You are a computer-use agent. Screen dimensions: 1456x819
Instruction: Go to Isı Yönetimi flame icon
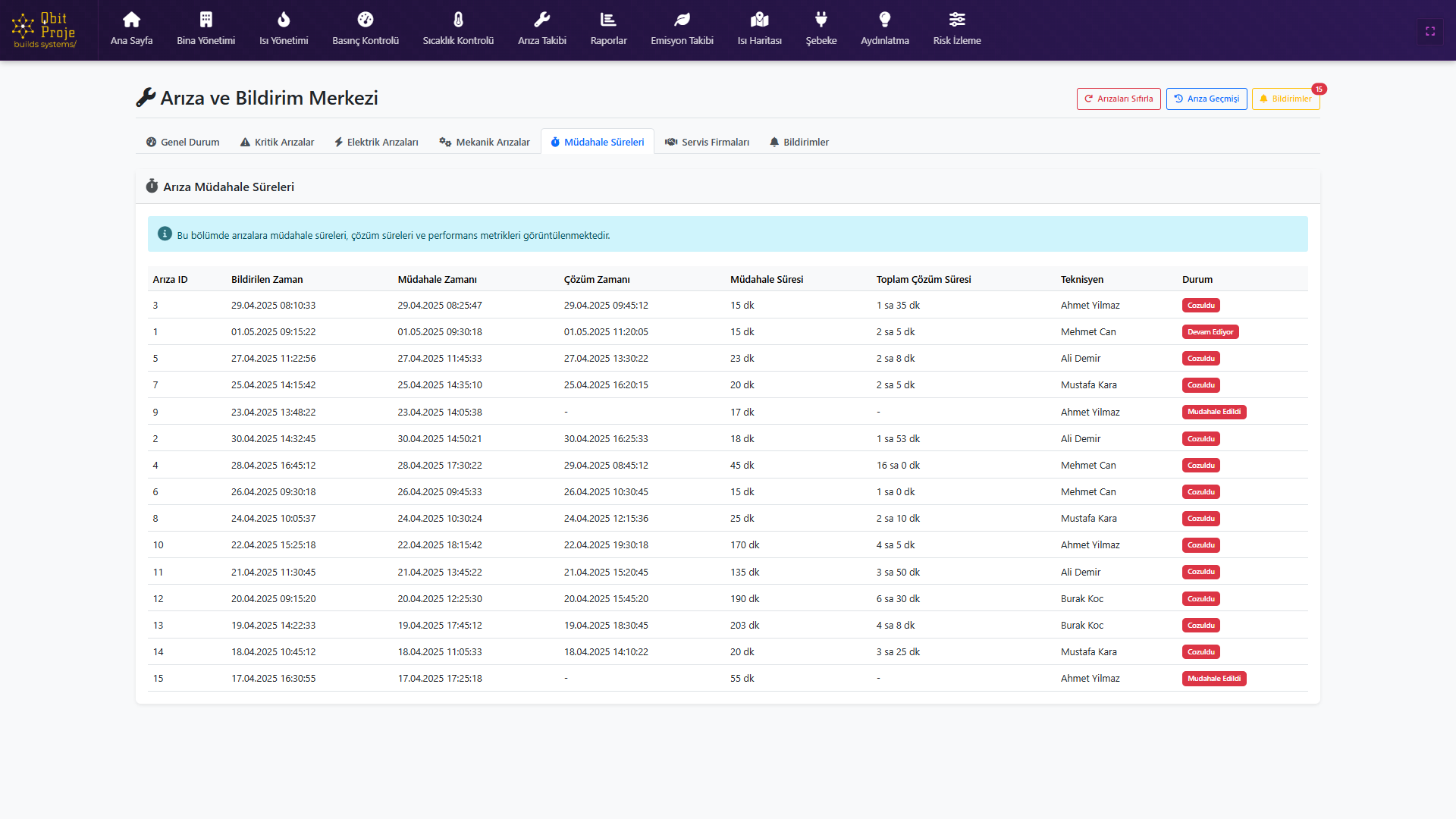[x=284, y=20]
